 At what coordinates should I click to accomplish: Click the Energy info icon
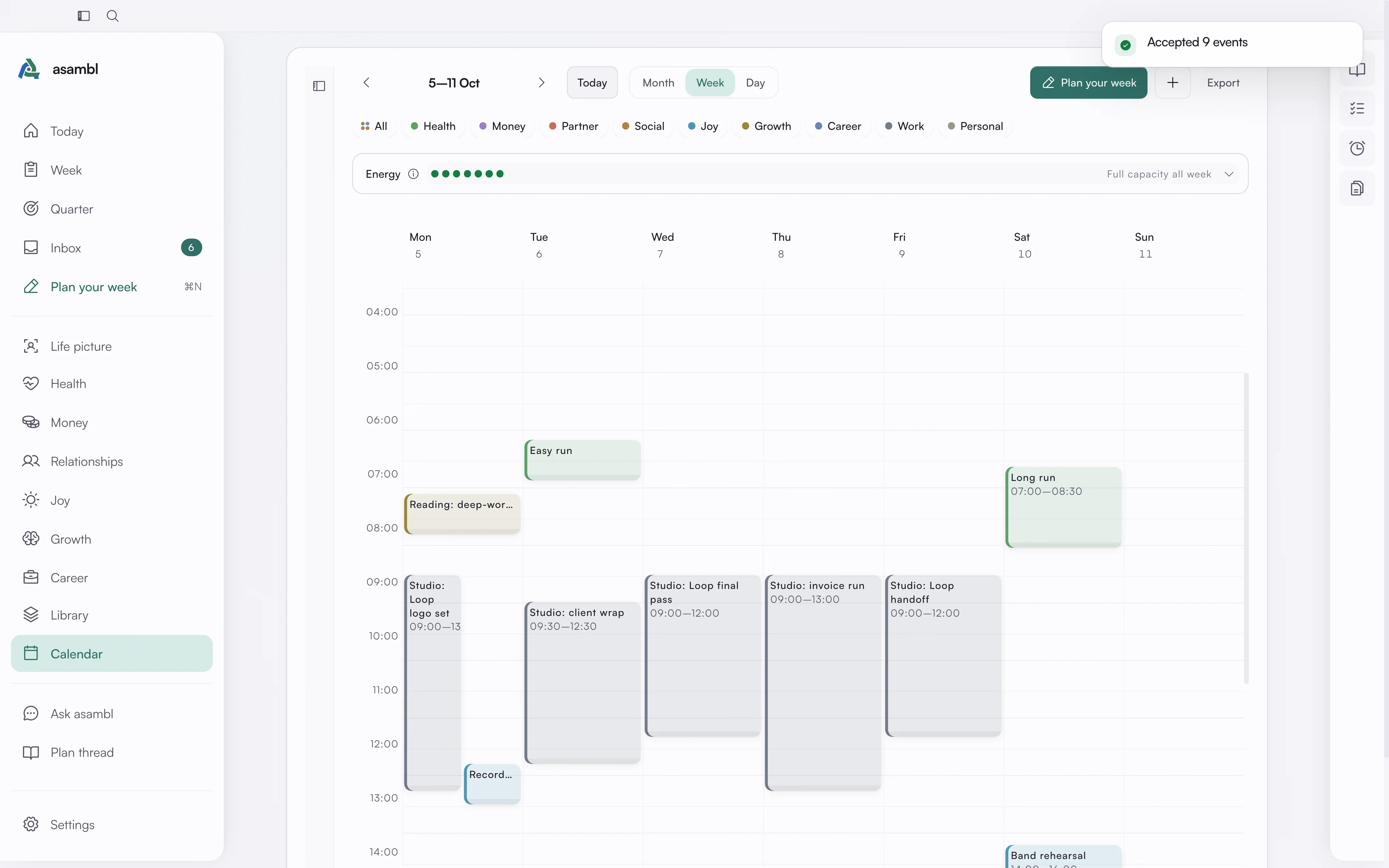(x=413, y=174)
